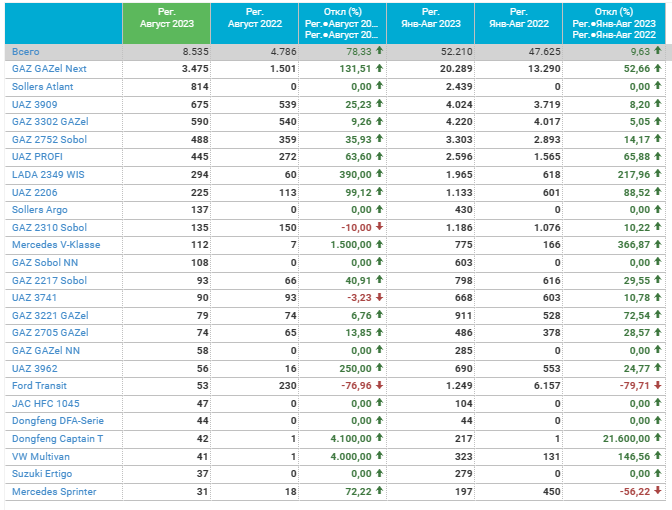This screenshot has width=672, height=510.
Task: Open the Dongfeng Captain T link
Action: (x=57, y=439)
